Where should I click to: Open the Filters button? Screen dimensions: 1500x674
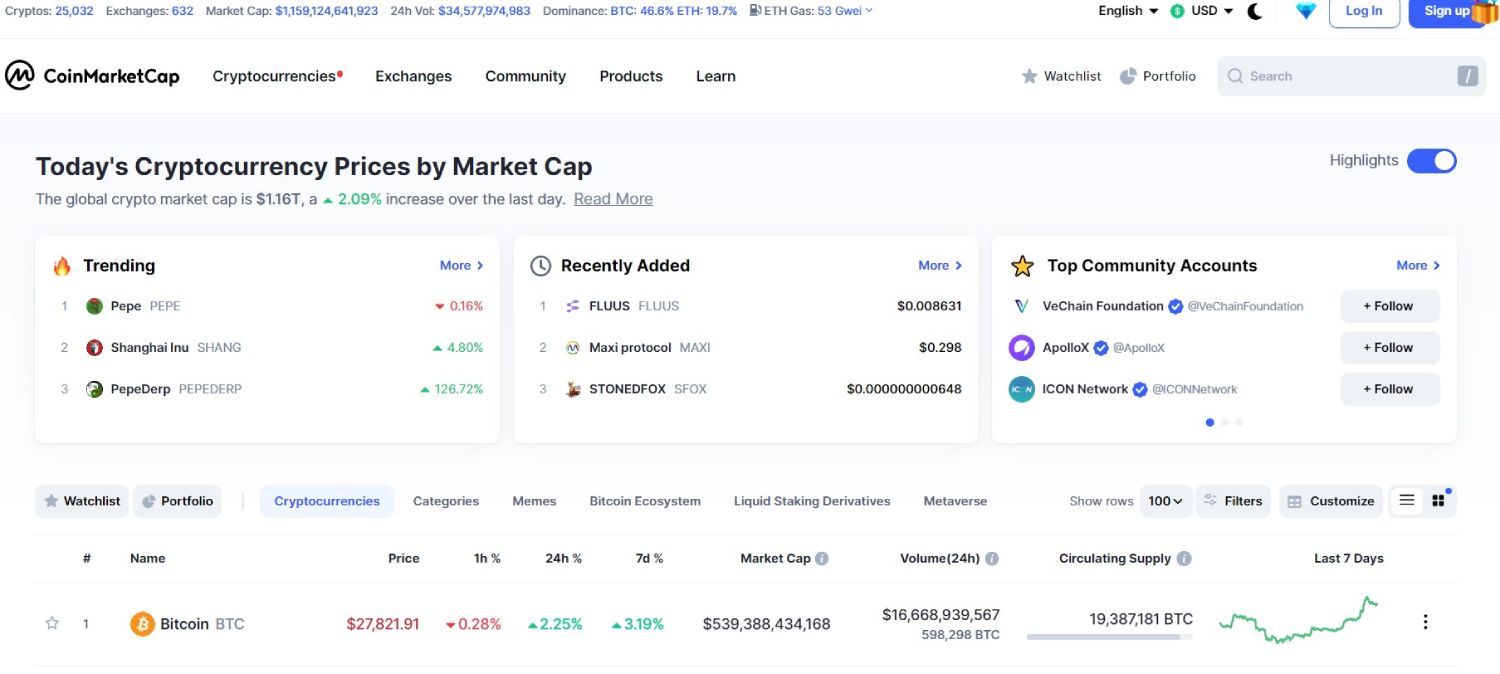1233,501
